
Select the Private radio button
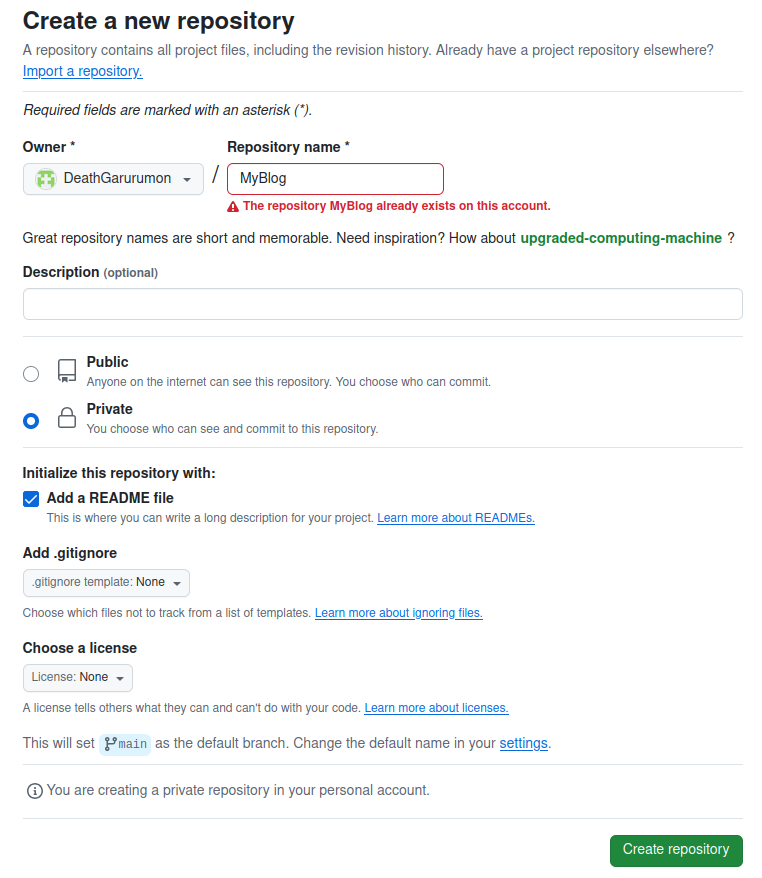click(31, 421)
